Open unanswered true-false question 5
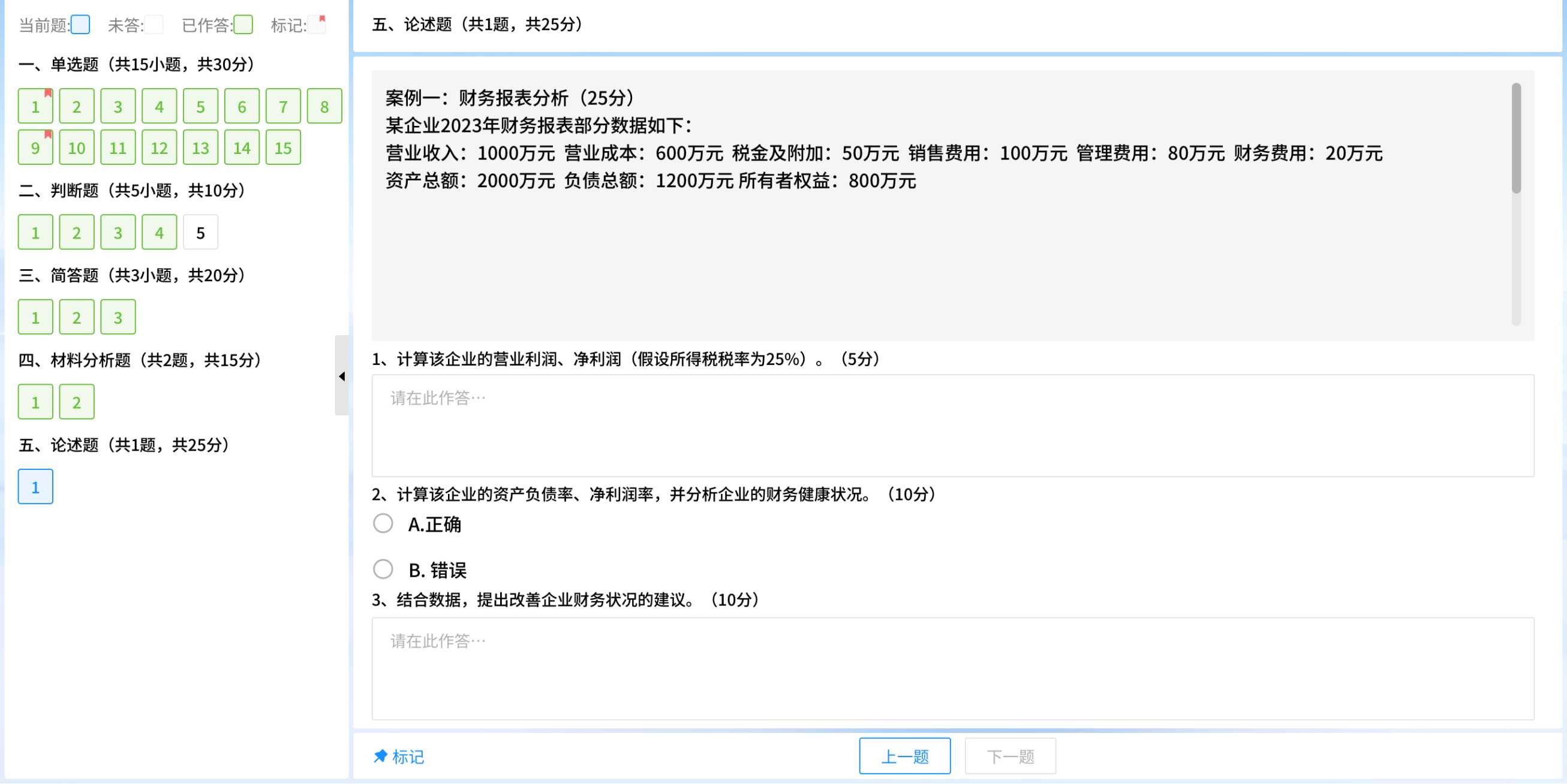 (x=201, y=233)
